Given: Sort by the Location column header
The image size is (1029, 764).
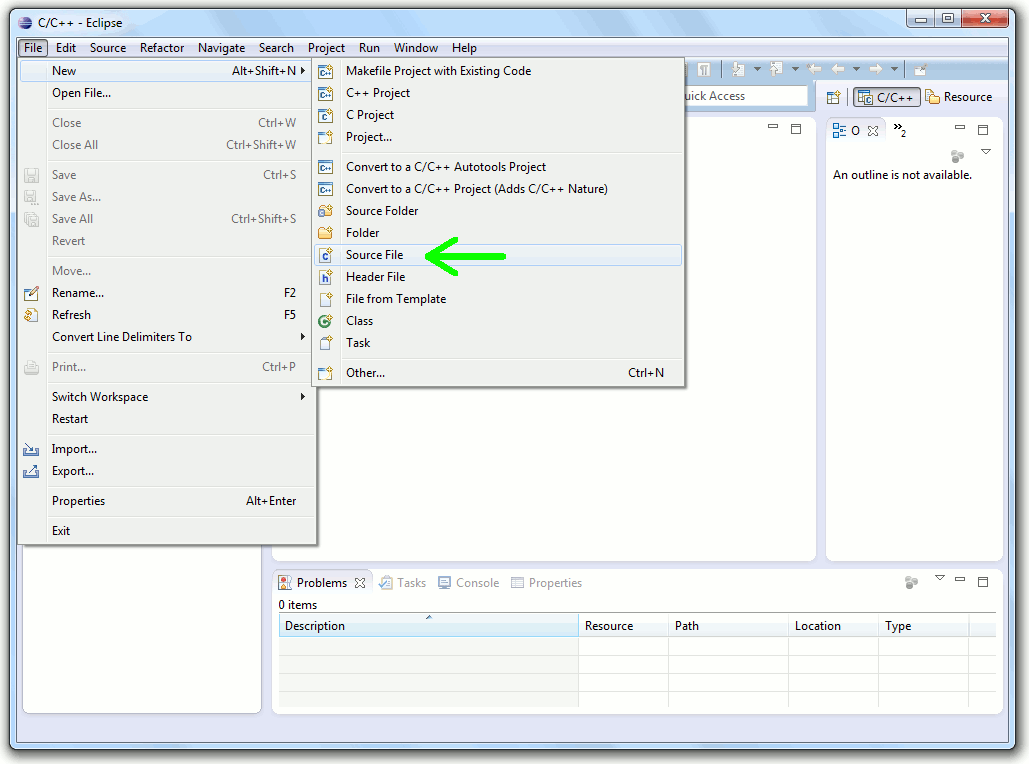Looking at the screenshot, I should pos(833,626).
